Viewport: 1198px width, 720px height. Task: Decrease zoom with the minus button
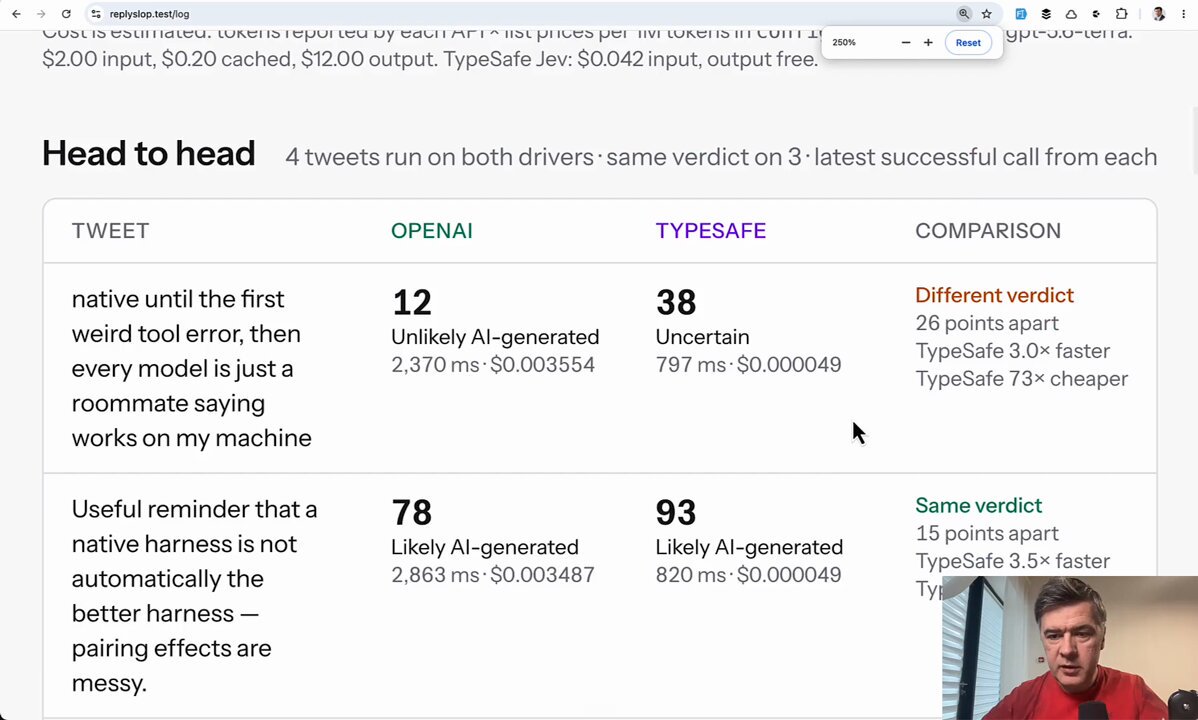[x=905, y=43]
